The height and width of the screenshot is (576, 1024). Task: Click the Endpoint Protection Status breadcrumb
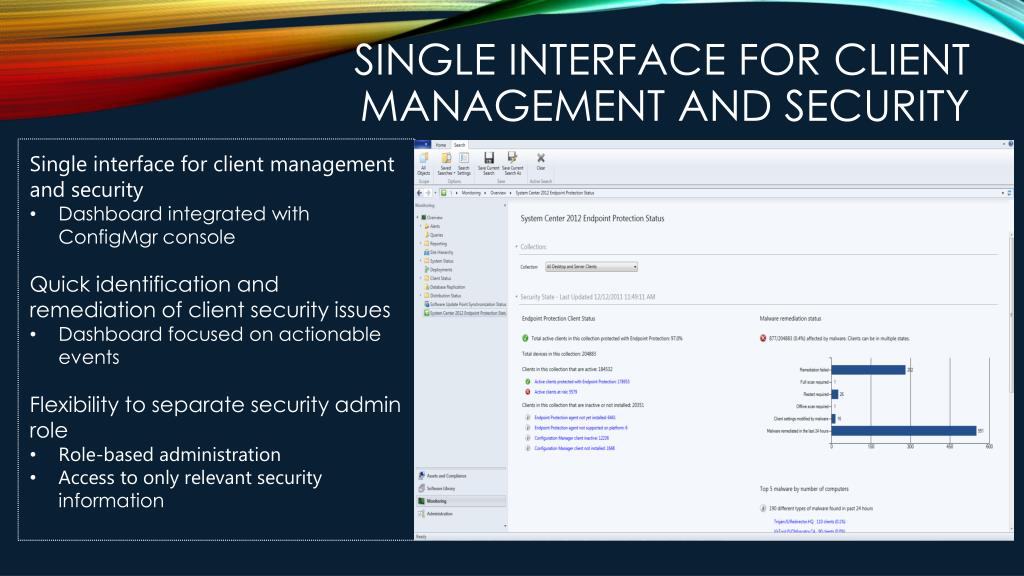554,193
